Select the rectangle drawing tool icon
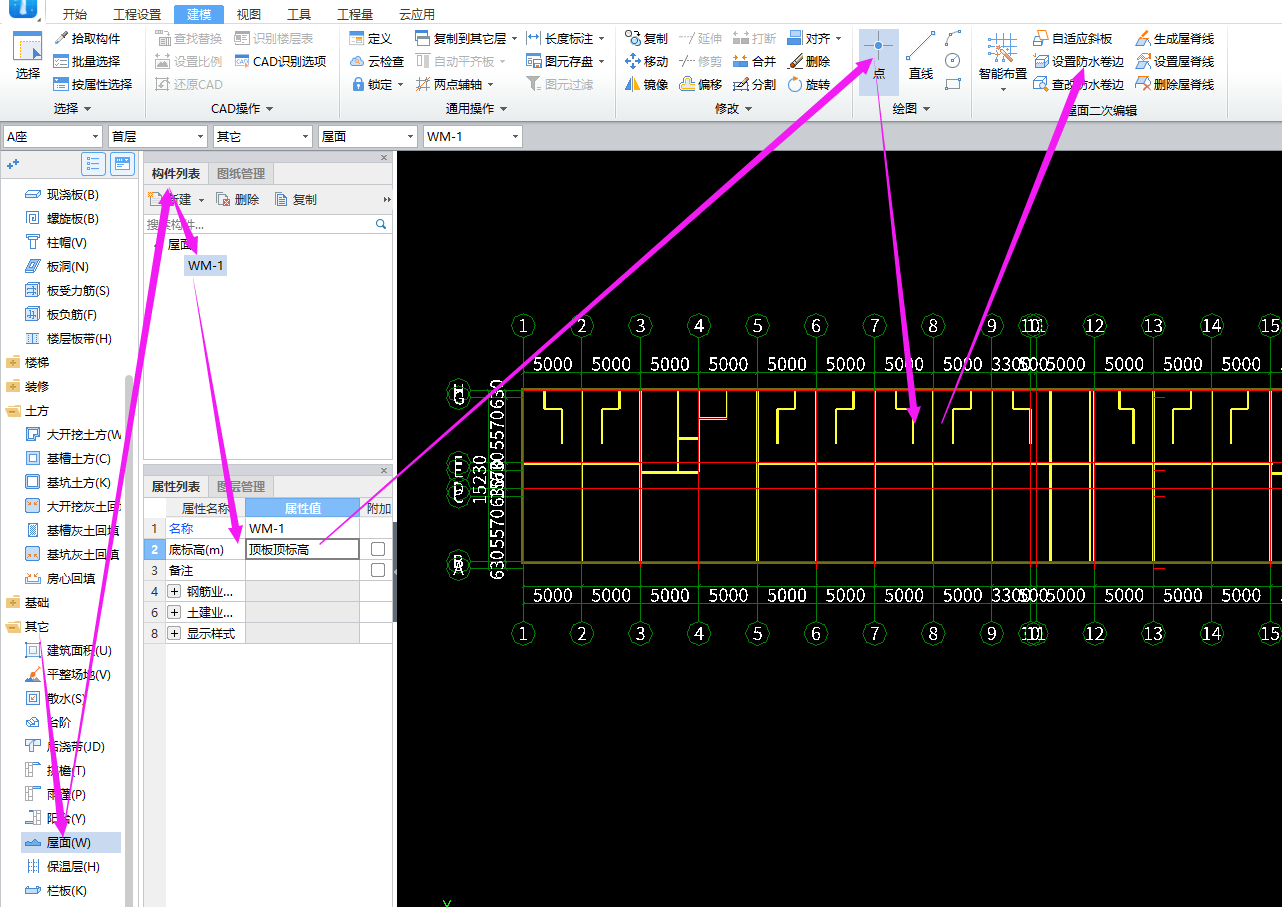The width and height of the screenshot is (1282, 907). click(953, 83)
